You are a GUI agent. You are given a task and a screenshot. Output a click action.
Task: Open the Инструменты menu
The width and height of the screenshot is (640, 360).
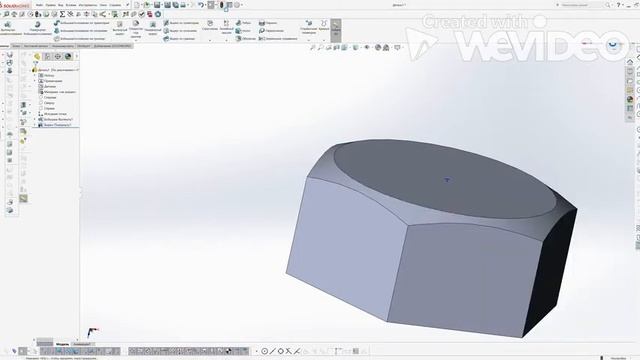click(x=88, y=5)
